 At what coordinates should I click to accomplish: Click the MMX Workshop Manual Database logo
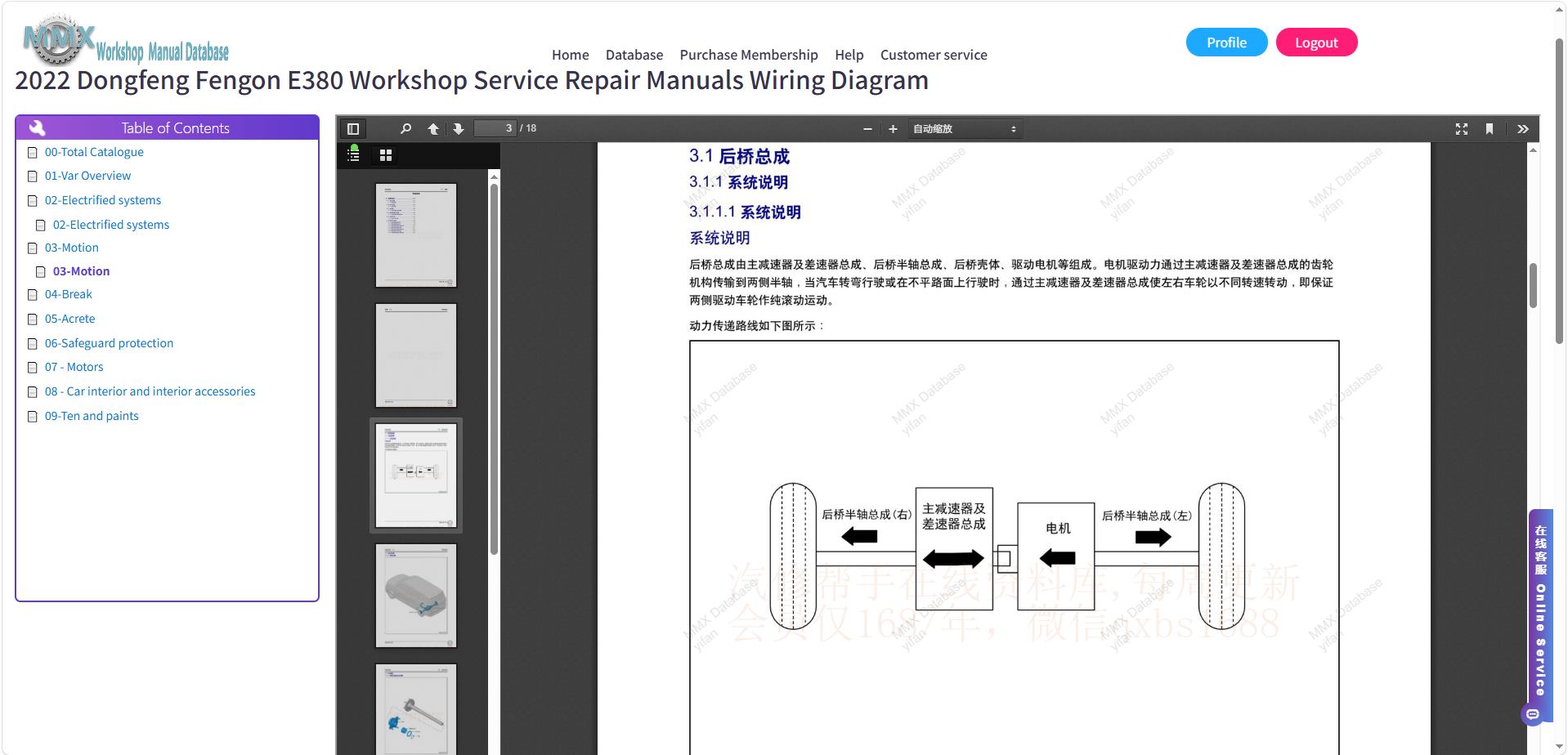(x=127, y=41)
